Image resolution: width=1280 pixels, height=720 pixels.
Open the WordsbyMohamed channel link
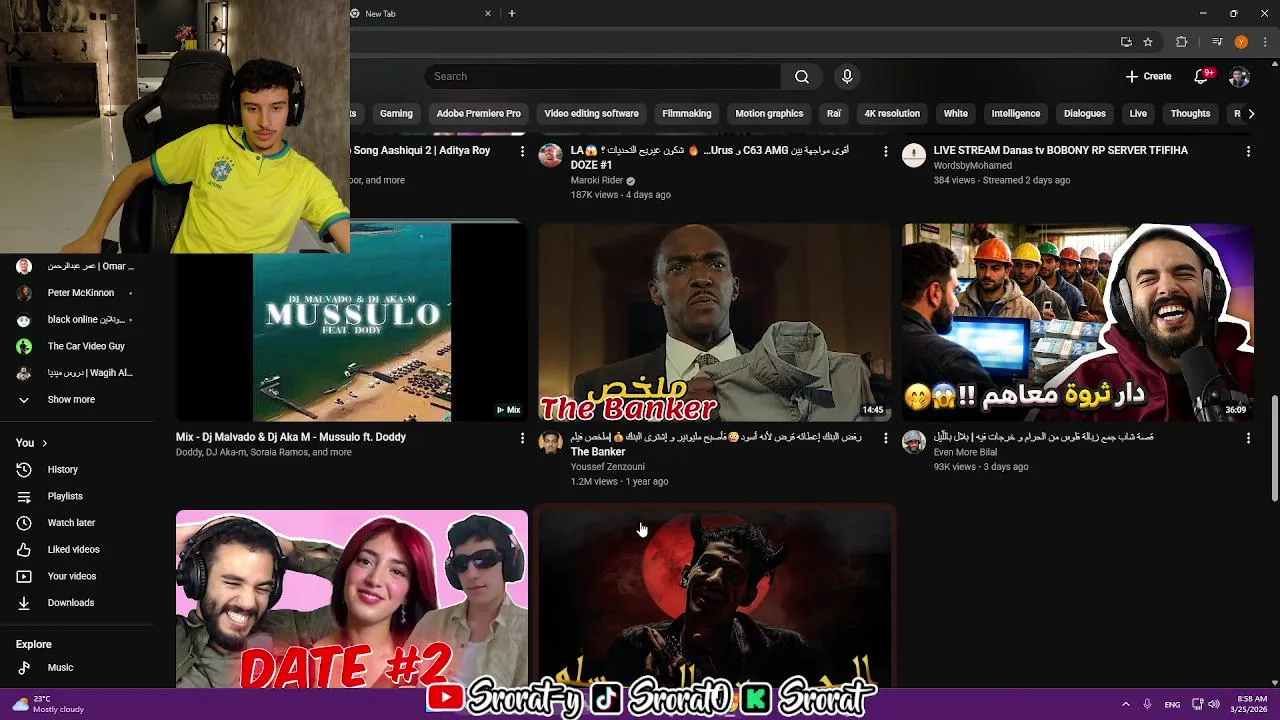(x=972, y=166)
